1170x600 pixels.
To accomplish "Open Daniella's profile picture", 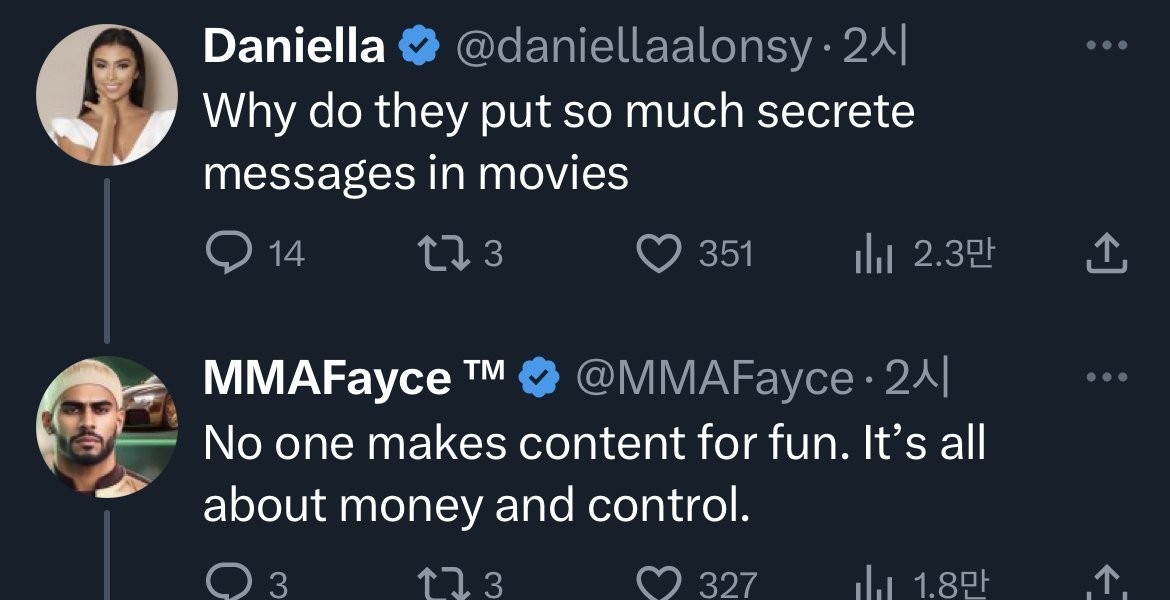I will click(107, 93).
